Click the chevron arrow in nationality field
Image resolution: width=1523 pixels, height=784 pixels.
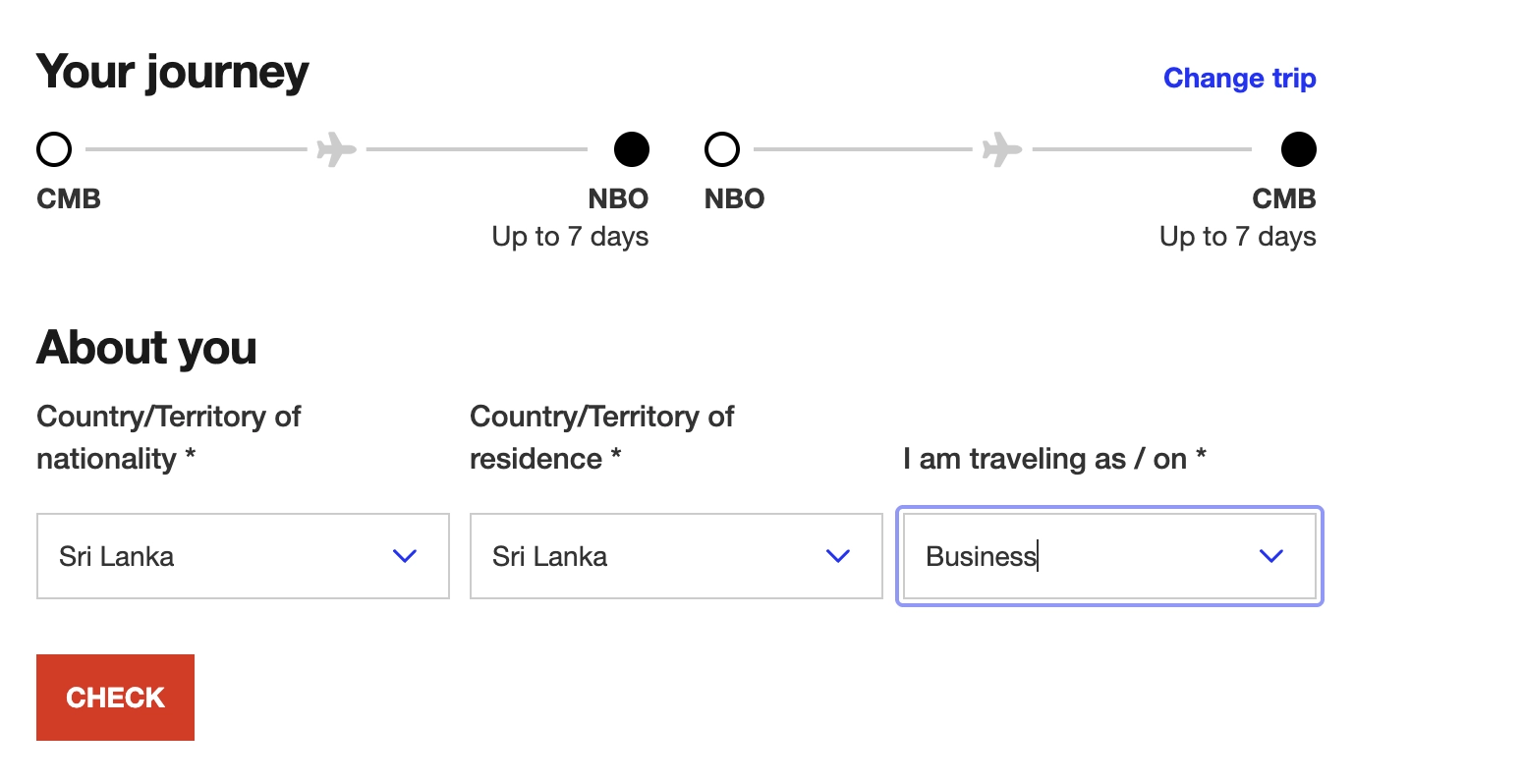point(405,556)
